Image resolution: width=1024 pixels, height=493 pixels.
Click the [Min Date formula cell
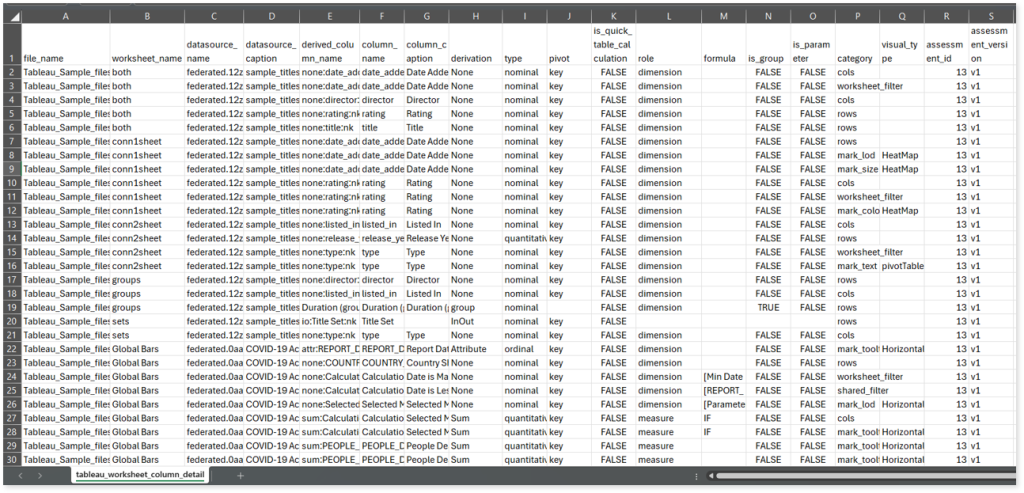click(x=723, y=377)
